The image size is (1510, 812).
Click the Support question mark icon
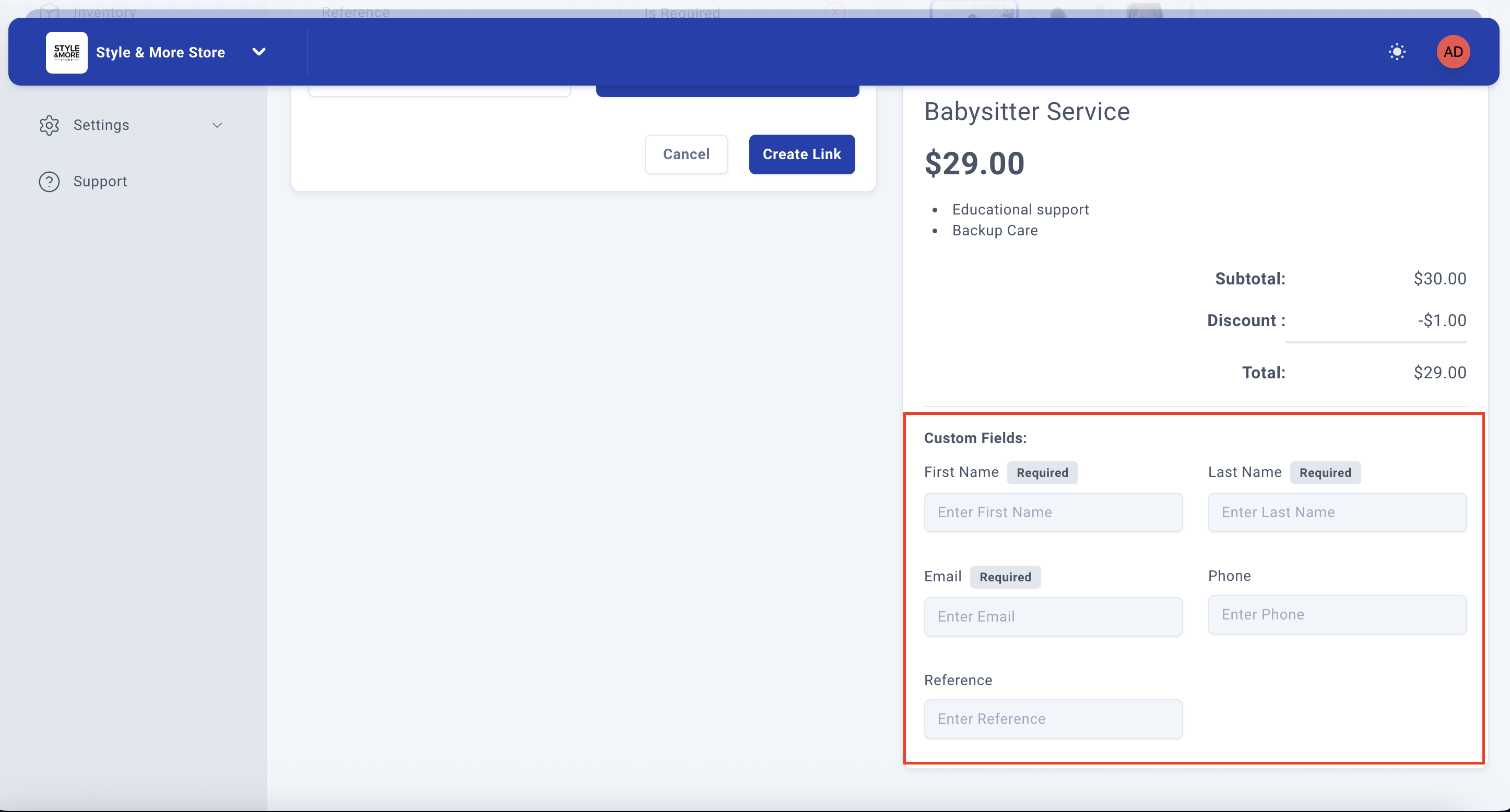point(49,182)
